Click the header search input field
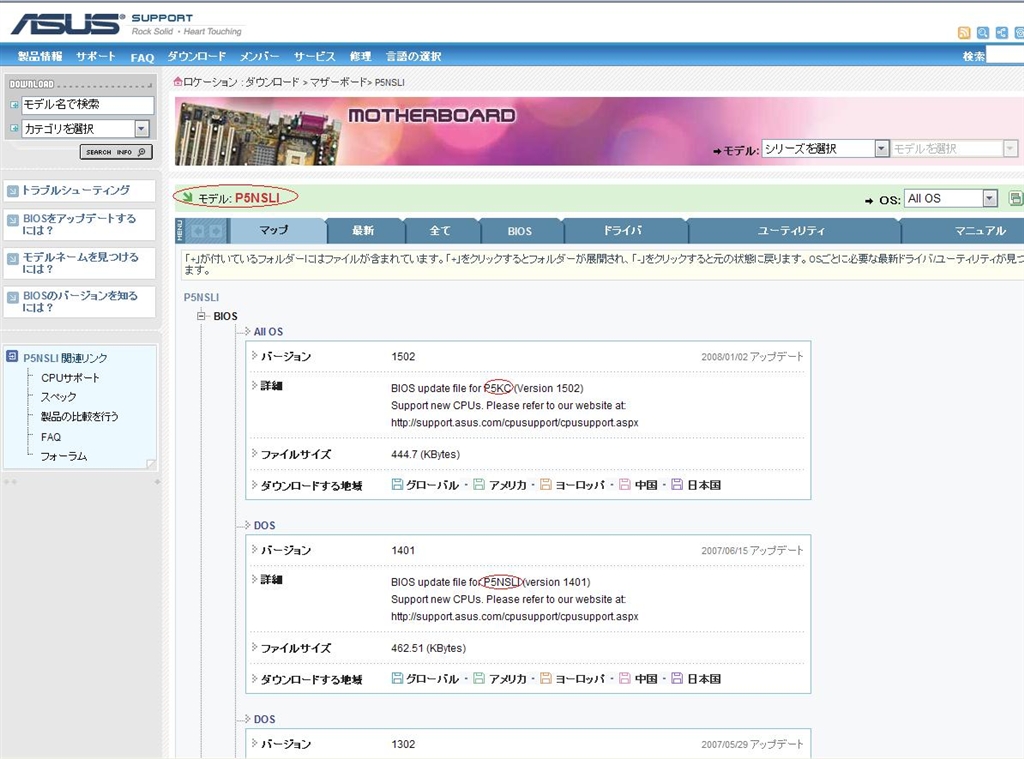 1005,56
